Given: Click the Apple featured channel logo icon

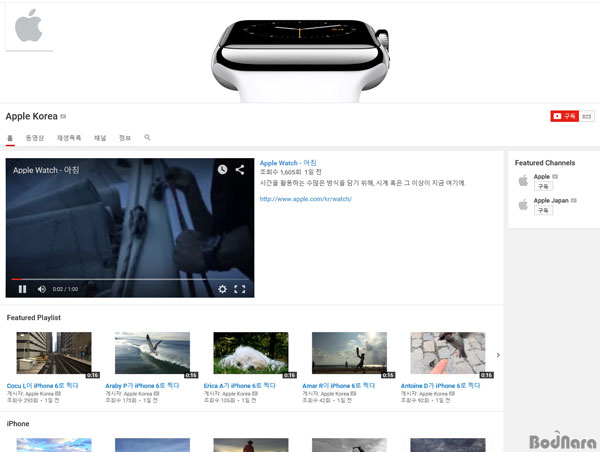Looking at the screenshot, I should tap(523, 180).
